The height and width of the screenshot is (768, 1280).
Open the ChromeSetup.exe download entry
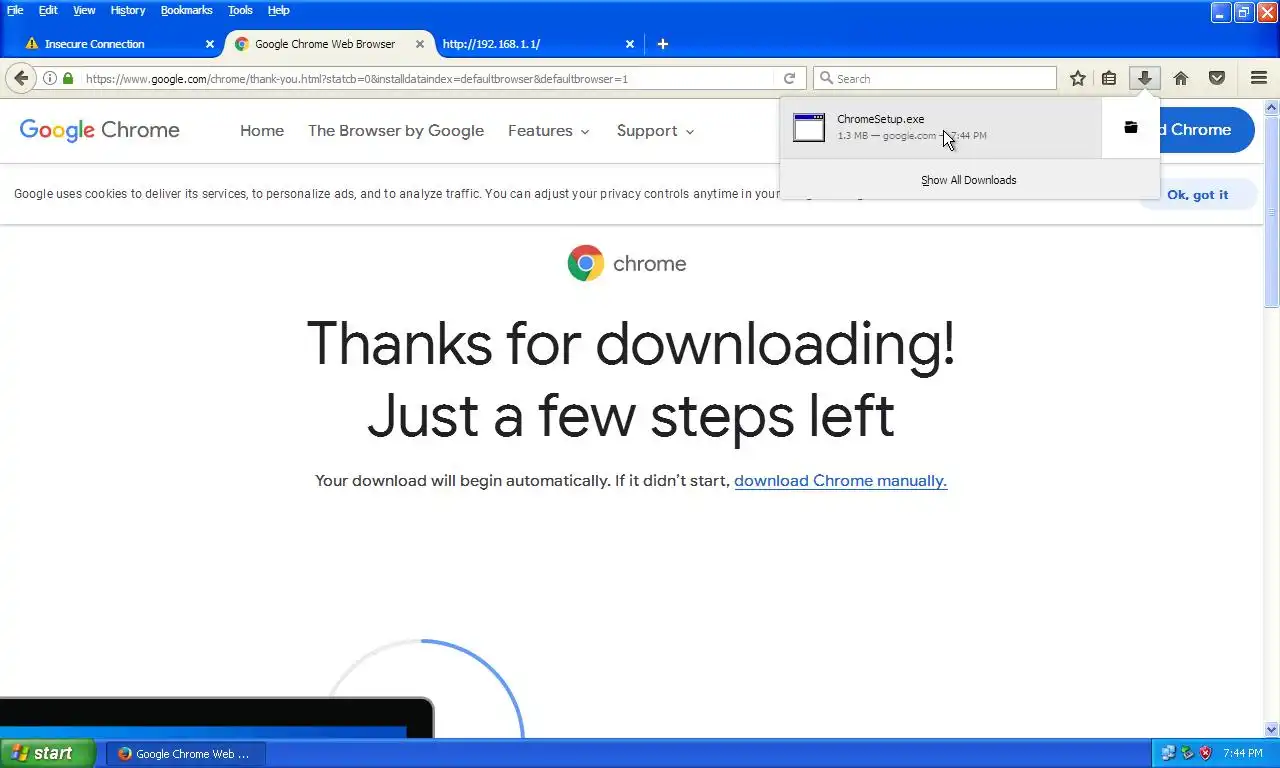(x=940, y=127)
